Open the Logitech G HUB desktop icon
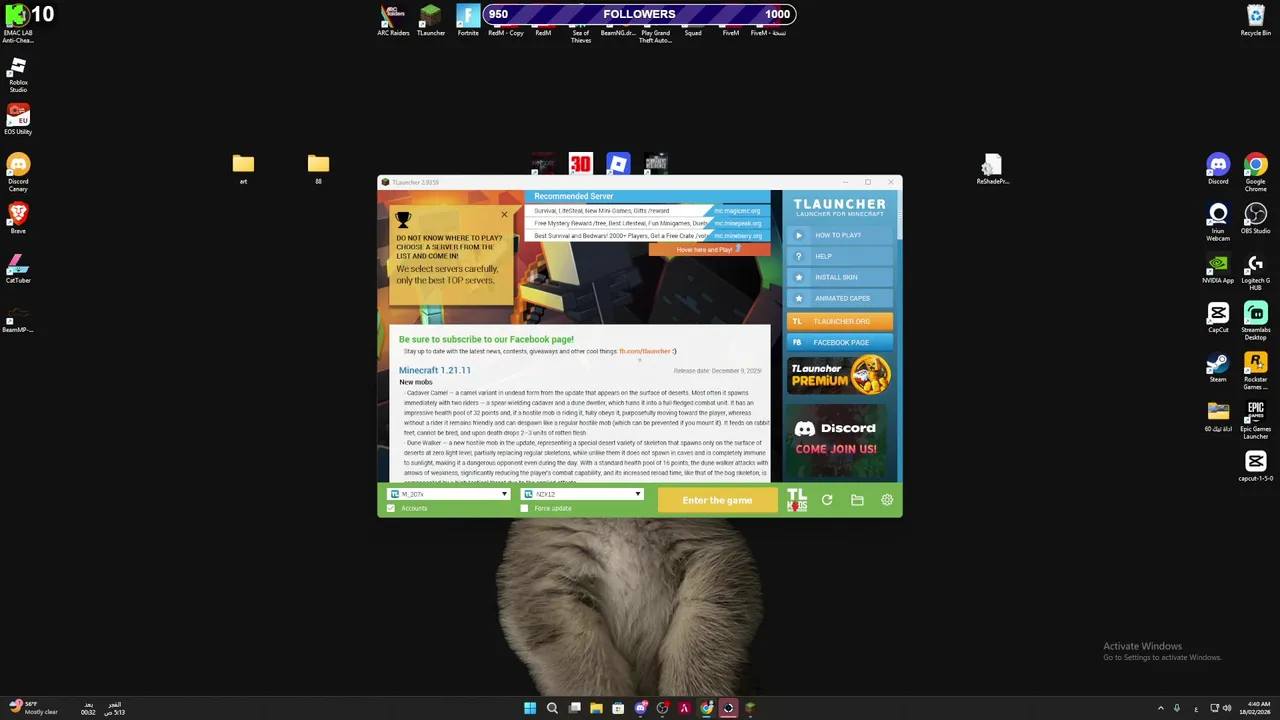 [1256, 272]
